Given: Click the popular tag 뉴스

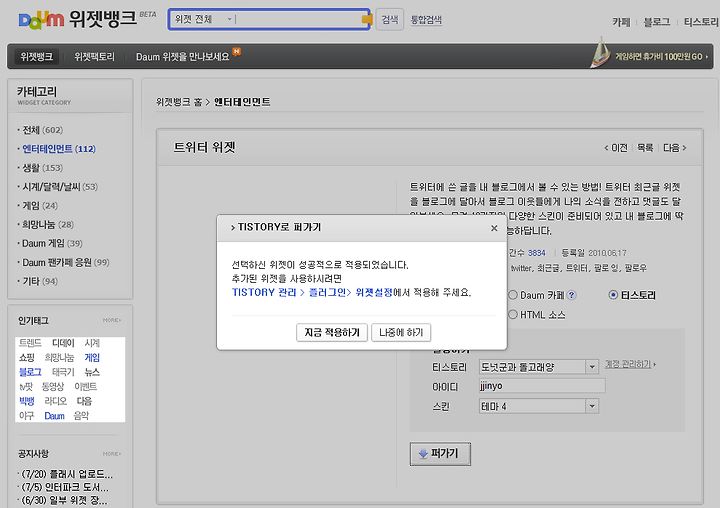Looking at the screenshot, I should [x=92, y=372].
